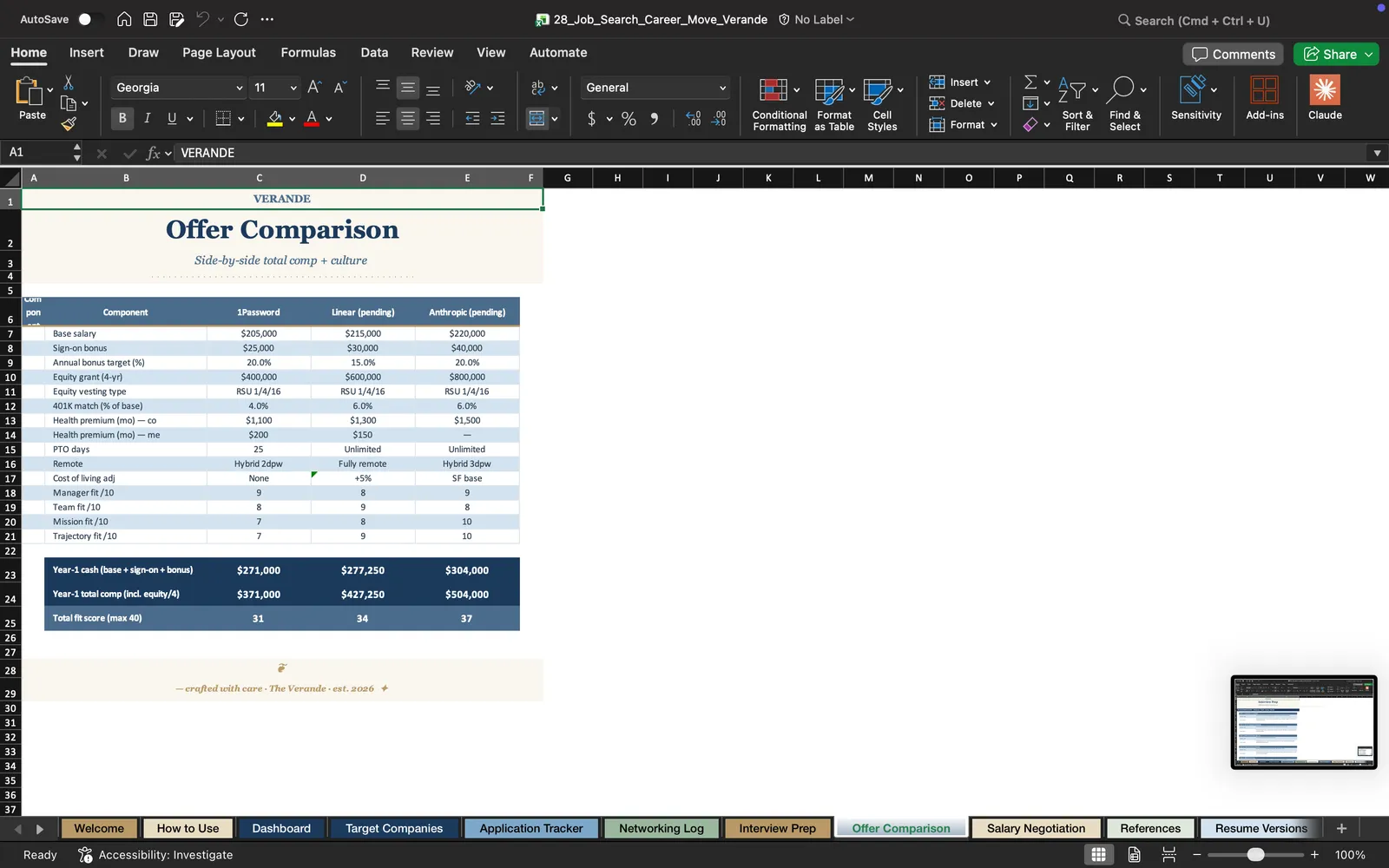Open the Georgia font name dropdown
This screenshot has width=1389, height=868.
(179, 88)
